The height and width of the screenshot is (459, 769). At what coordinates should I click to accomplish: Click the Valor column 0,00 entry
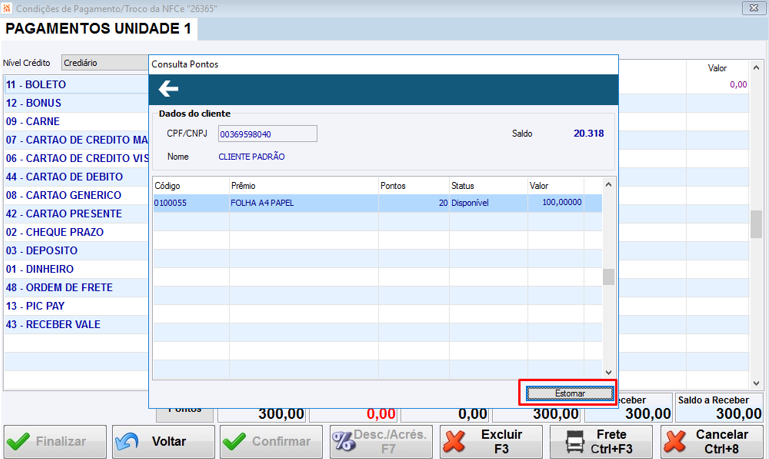[738, 84]
